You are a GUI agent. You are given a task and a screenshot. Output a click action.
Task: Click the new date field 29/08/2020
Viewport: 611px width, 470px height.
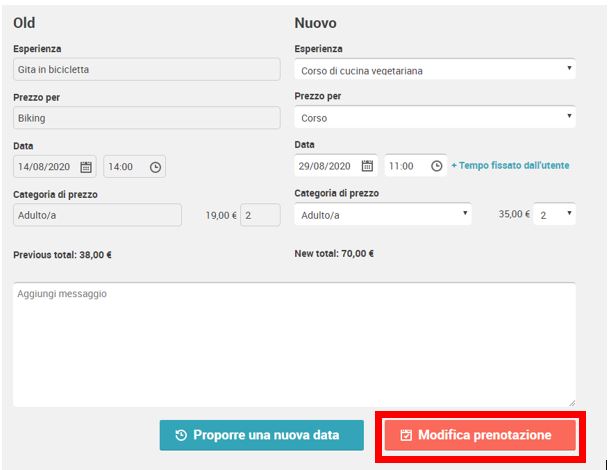coord(336,166)
